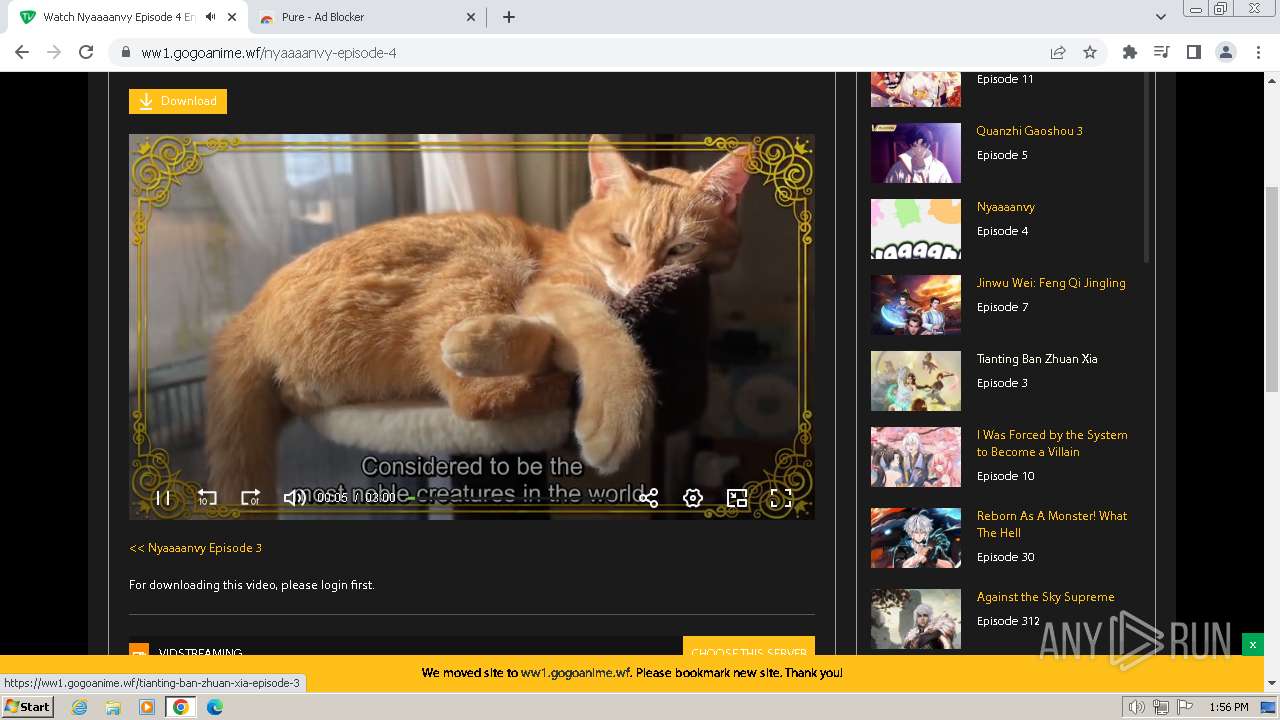Click the network icon in the system tray
This screenshot has width=1280, height=720.
(1161, 707)
